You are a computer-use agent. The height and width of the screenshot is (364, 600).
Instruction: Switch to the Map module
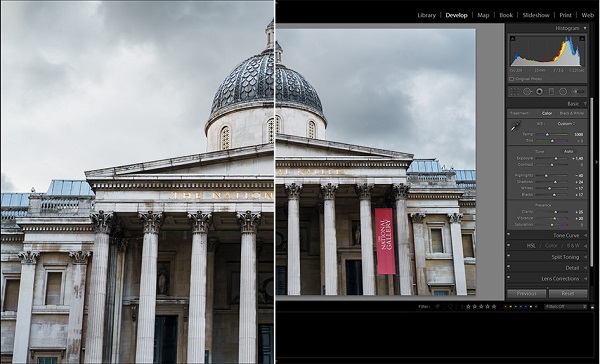[483, 15]
